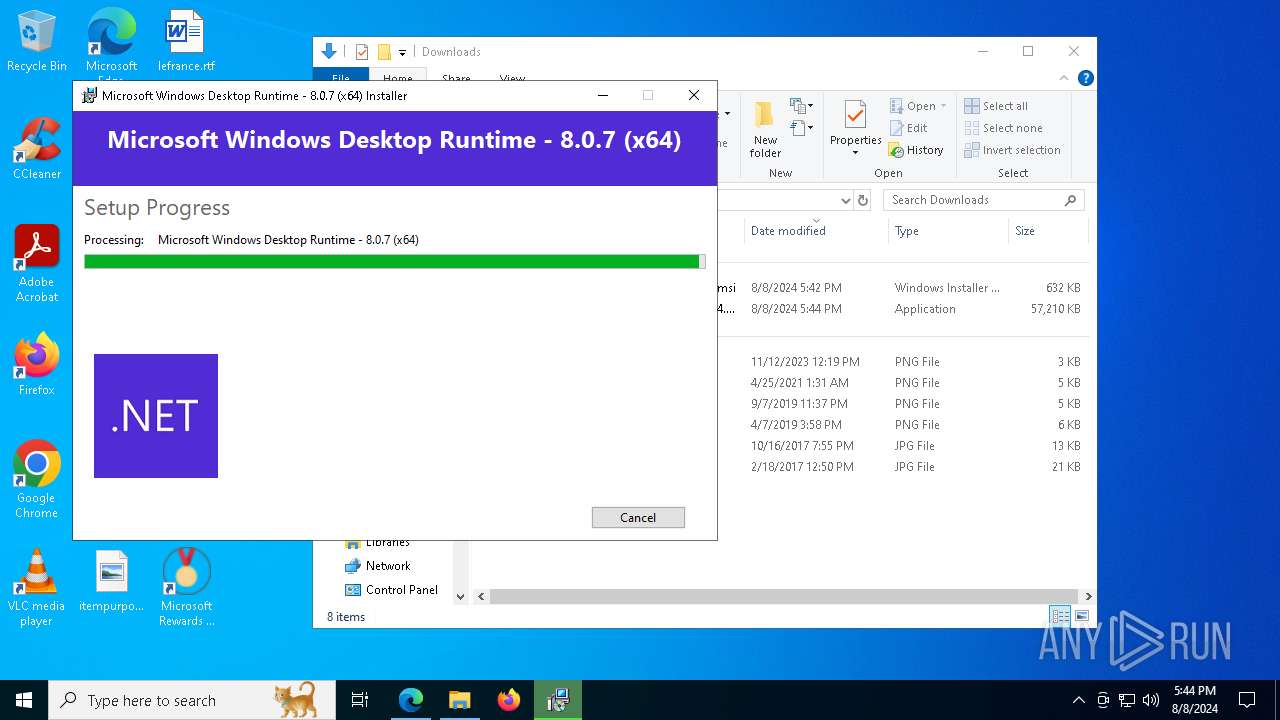The width and height of the screenshot is (1280, 720).
Task: Click the taskbar search box
Action: tap(192, 700)
